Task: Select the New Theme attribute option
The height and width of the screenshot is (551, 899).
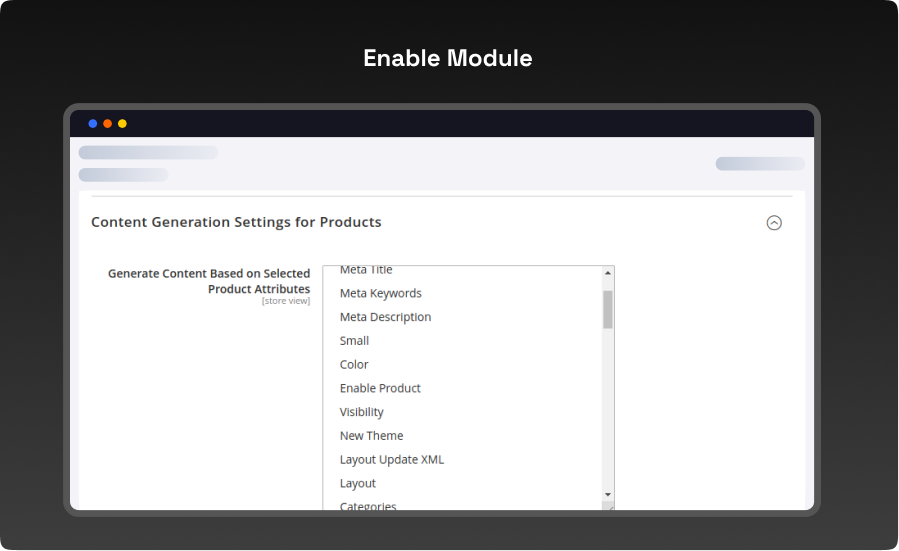Action: tap(371, 436)
